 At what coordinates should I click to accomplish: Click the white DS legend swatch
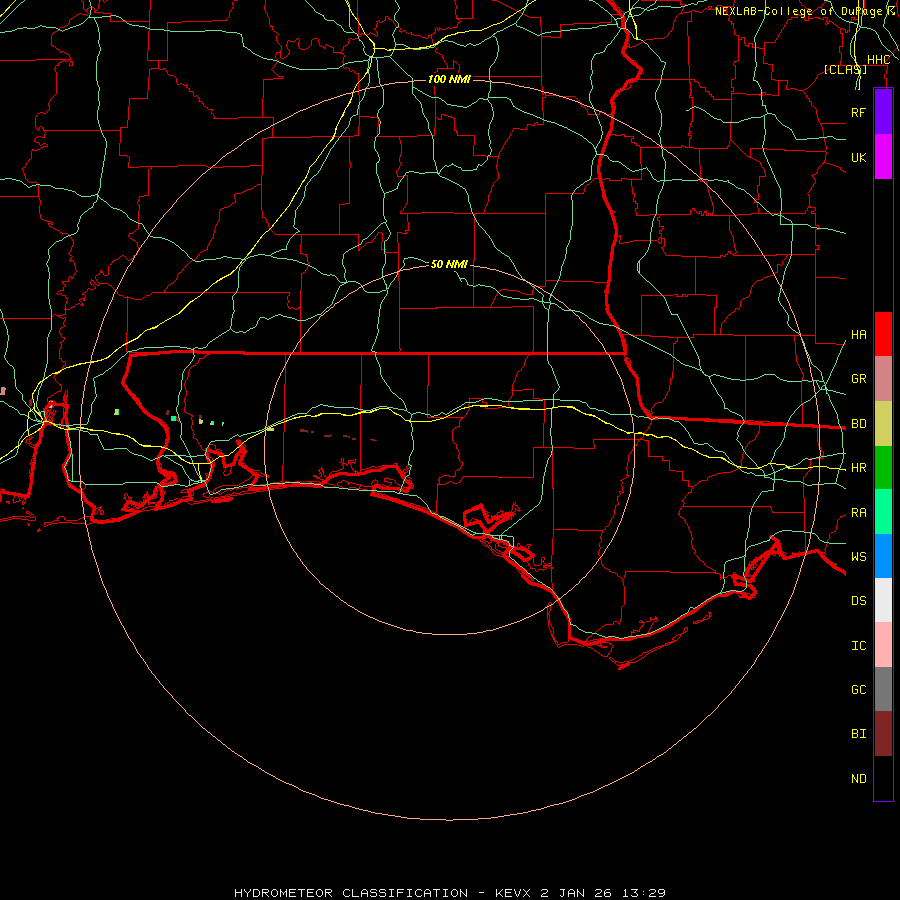point(883,600)
